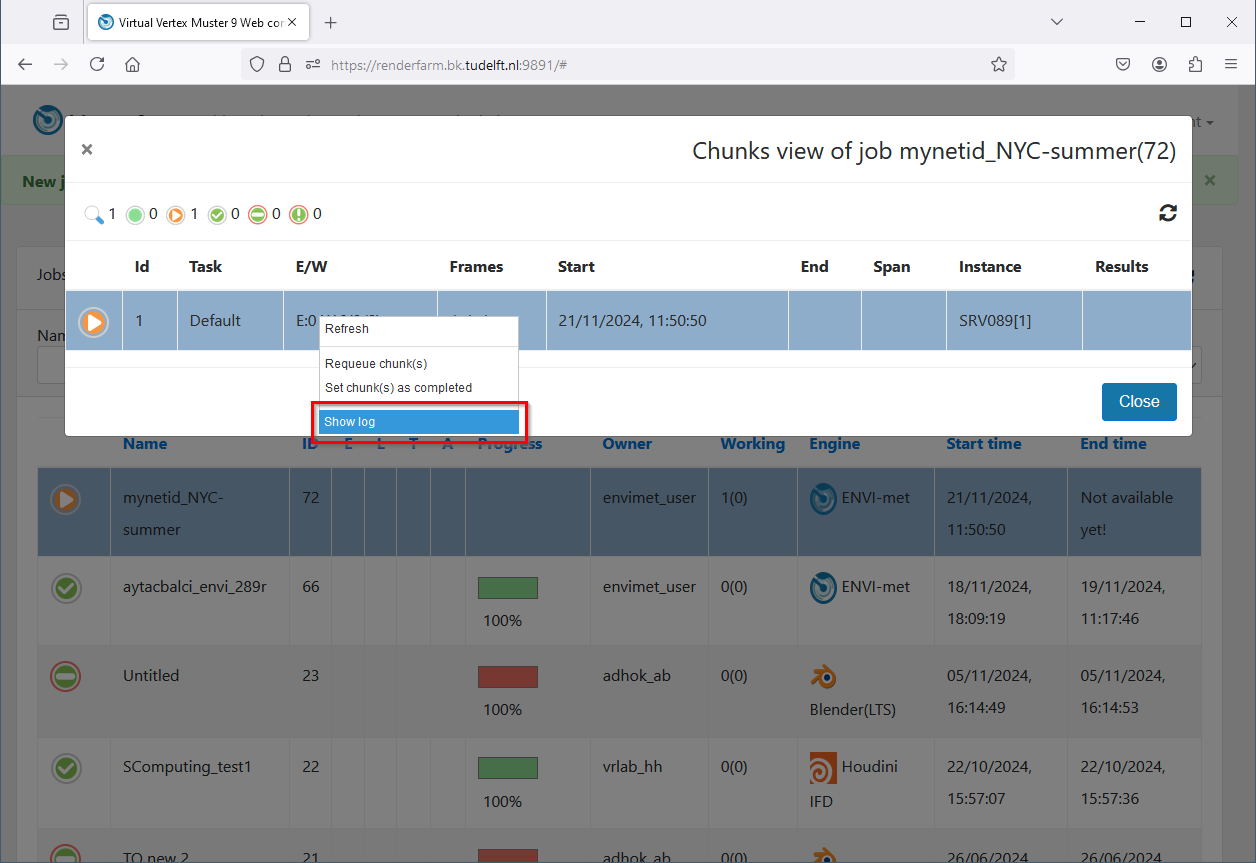
Task: Toggle the red warning failed chunks filter
Action: 299,214
